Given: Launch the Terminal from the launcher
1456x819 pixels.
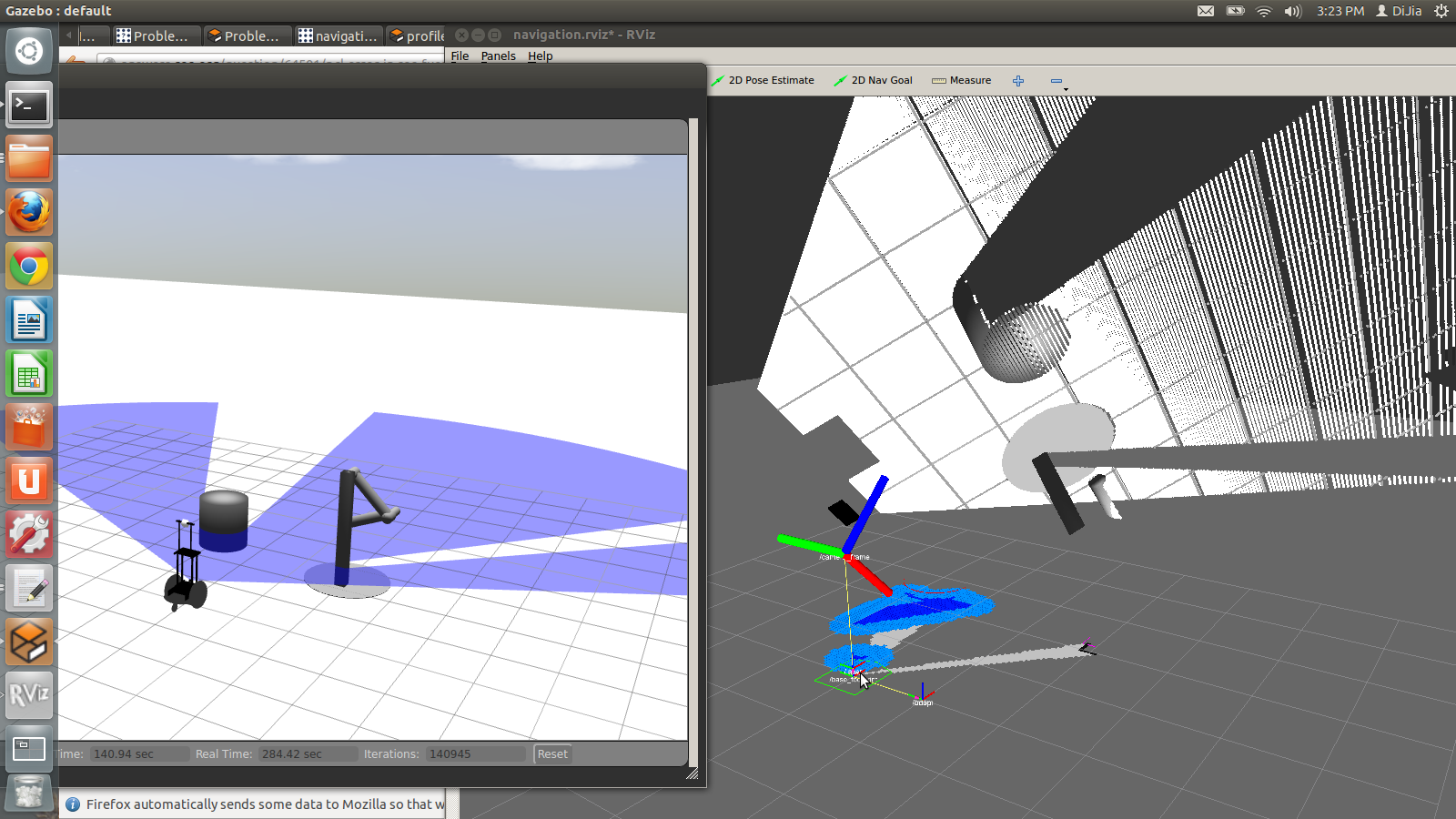Looking at the screenshot, I should point(29,106).
